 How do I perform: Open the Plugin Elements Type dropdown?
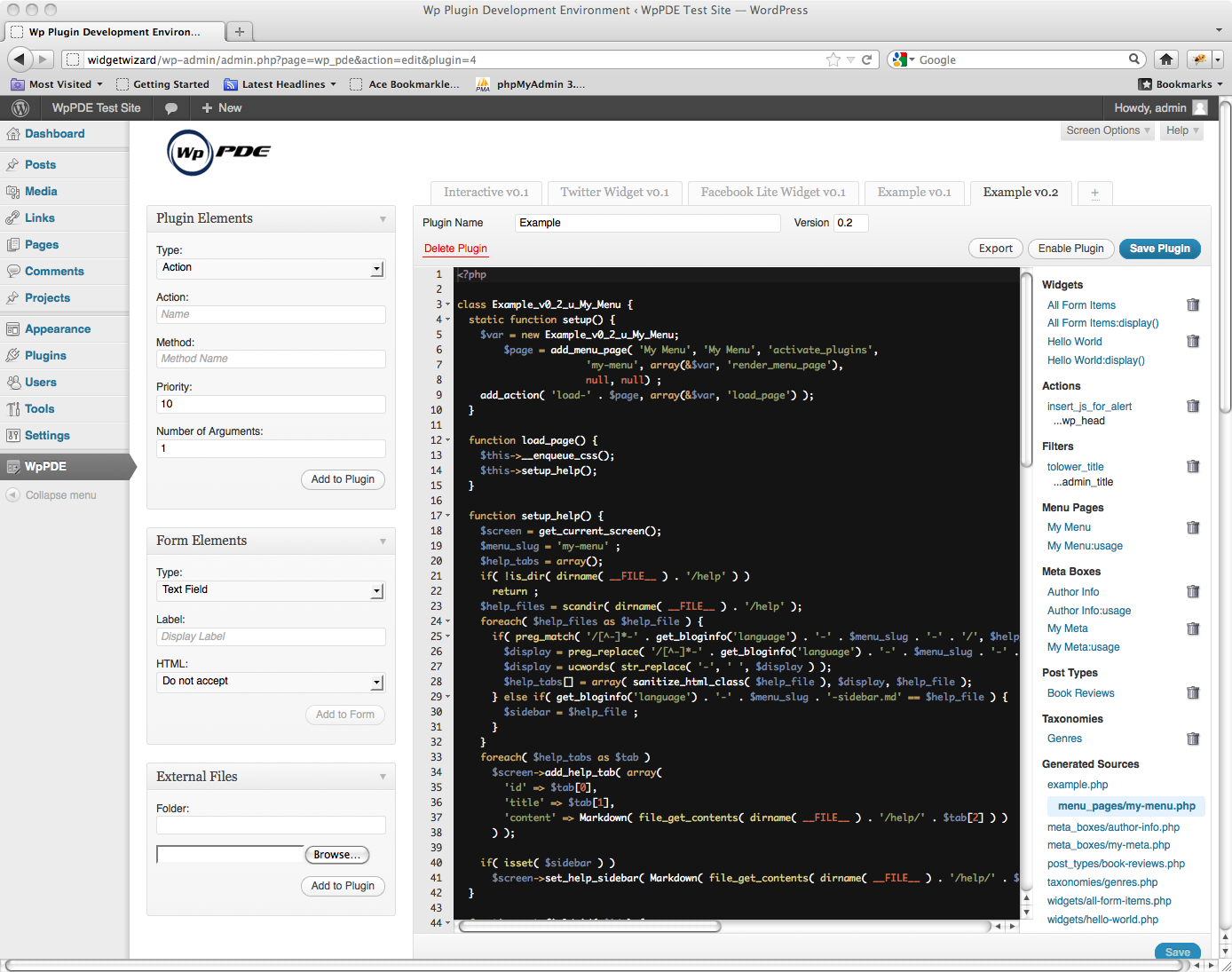pos(271,268)
